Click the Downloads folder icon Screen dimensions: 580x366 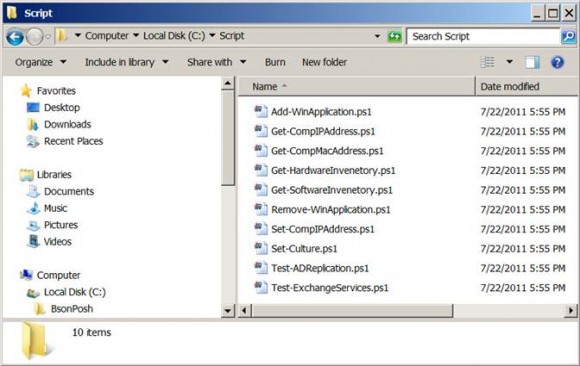click(33, 124)
